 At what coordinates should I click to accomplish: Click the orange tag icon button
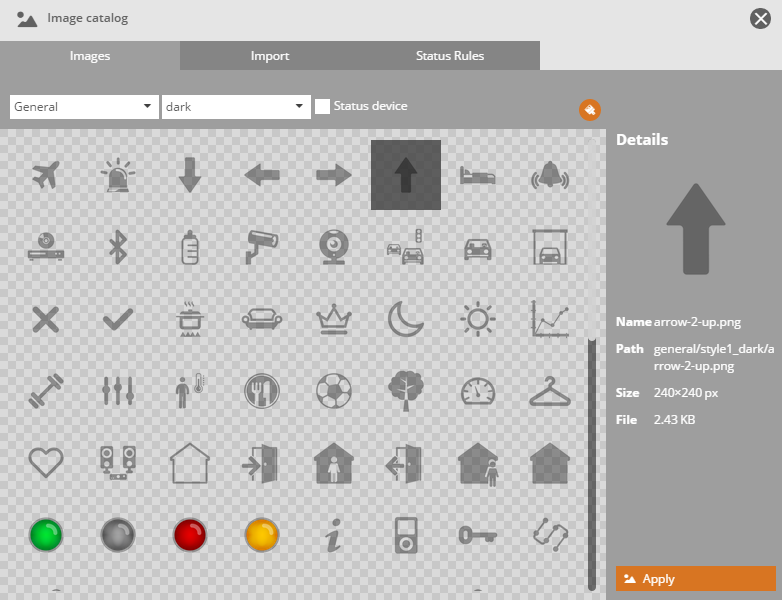590,110
